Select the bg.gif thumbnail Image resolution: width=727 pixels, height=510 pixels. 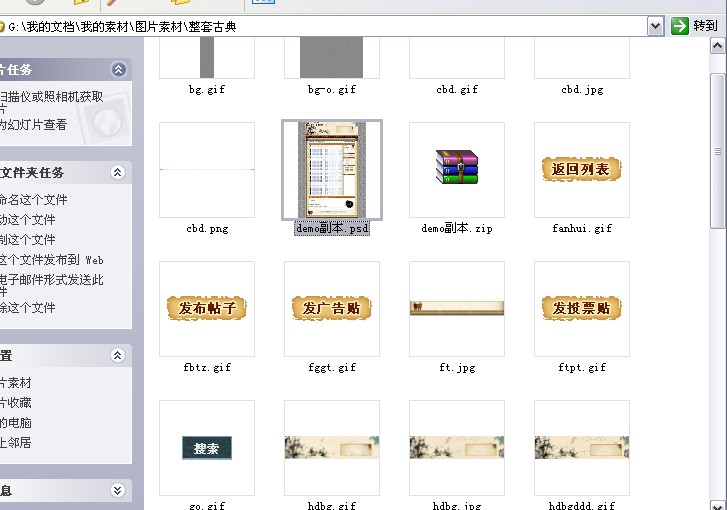[207, 57]
